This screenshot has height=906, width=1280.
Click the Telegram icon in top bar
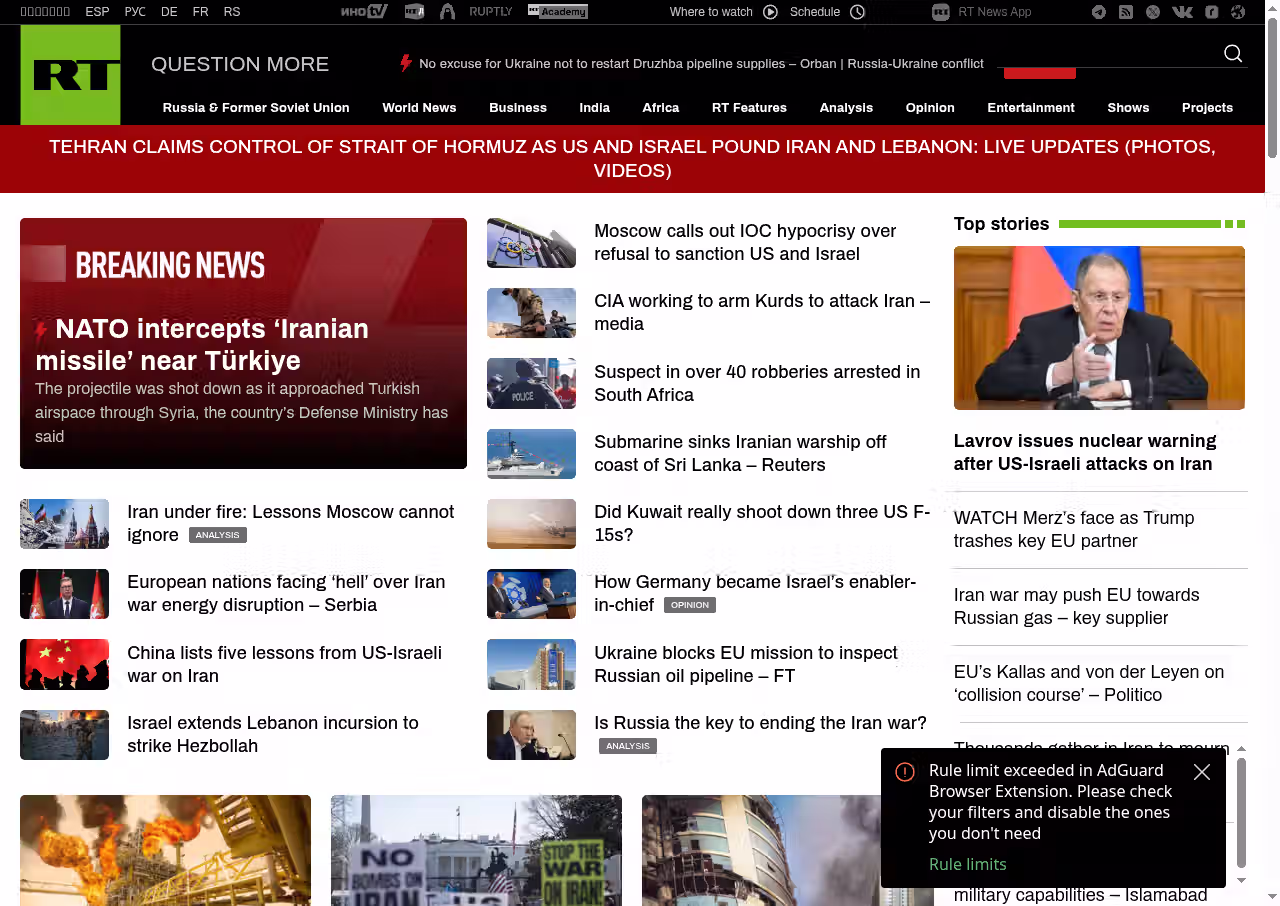coord(1099,12)
